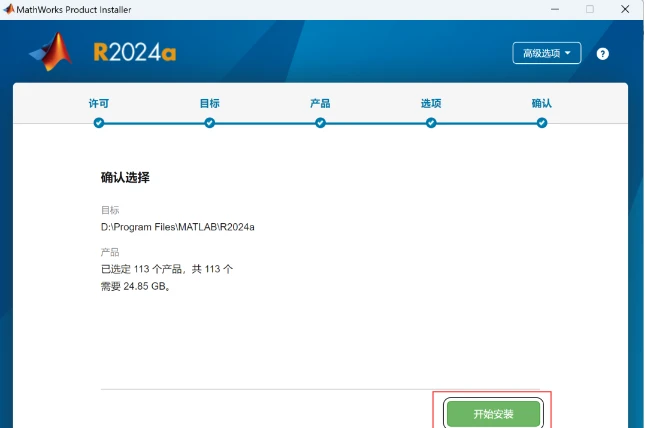Click the MATLAB logo in the header

click(51, 52)
